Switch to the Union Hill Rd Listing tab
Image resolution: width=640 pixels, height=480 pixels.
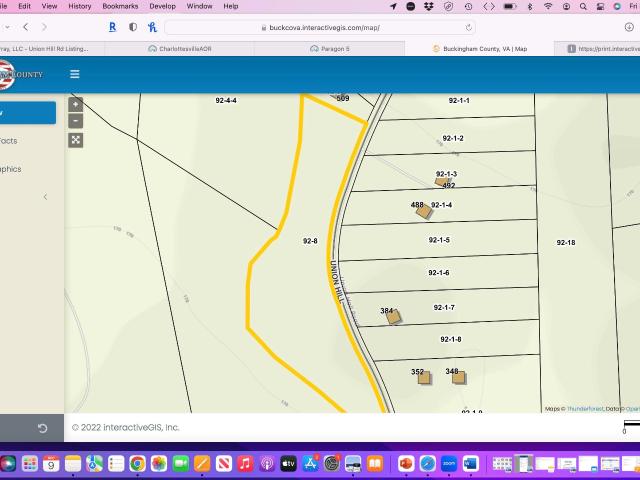[x=52, y=49]
